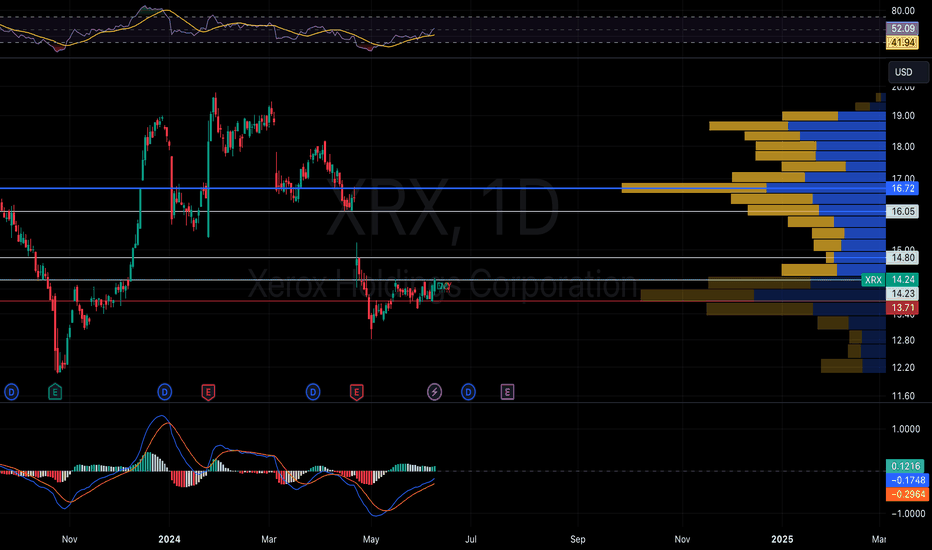Click the Mar label next to 2024

[269, 539]
